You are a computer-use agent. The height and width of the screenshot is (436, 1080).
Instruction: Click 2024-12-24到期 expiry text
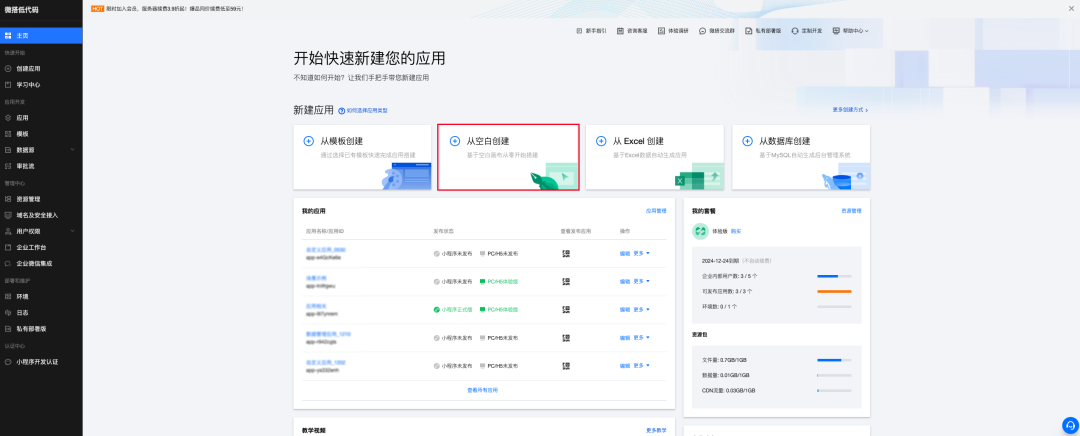click(x=720, y=261)
